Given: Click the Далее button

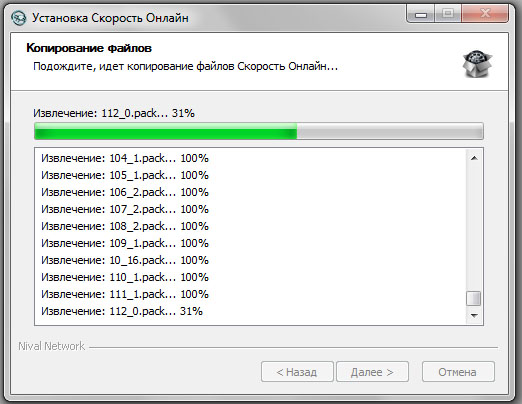Looking at the screenshot, I should [372, 372].
